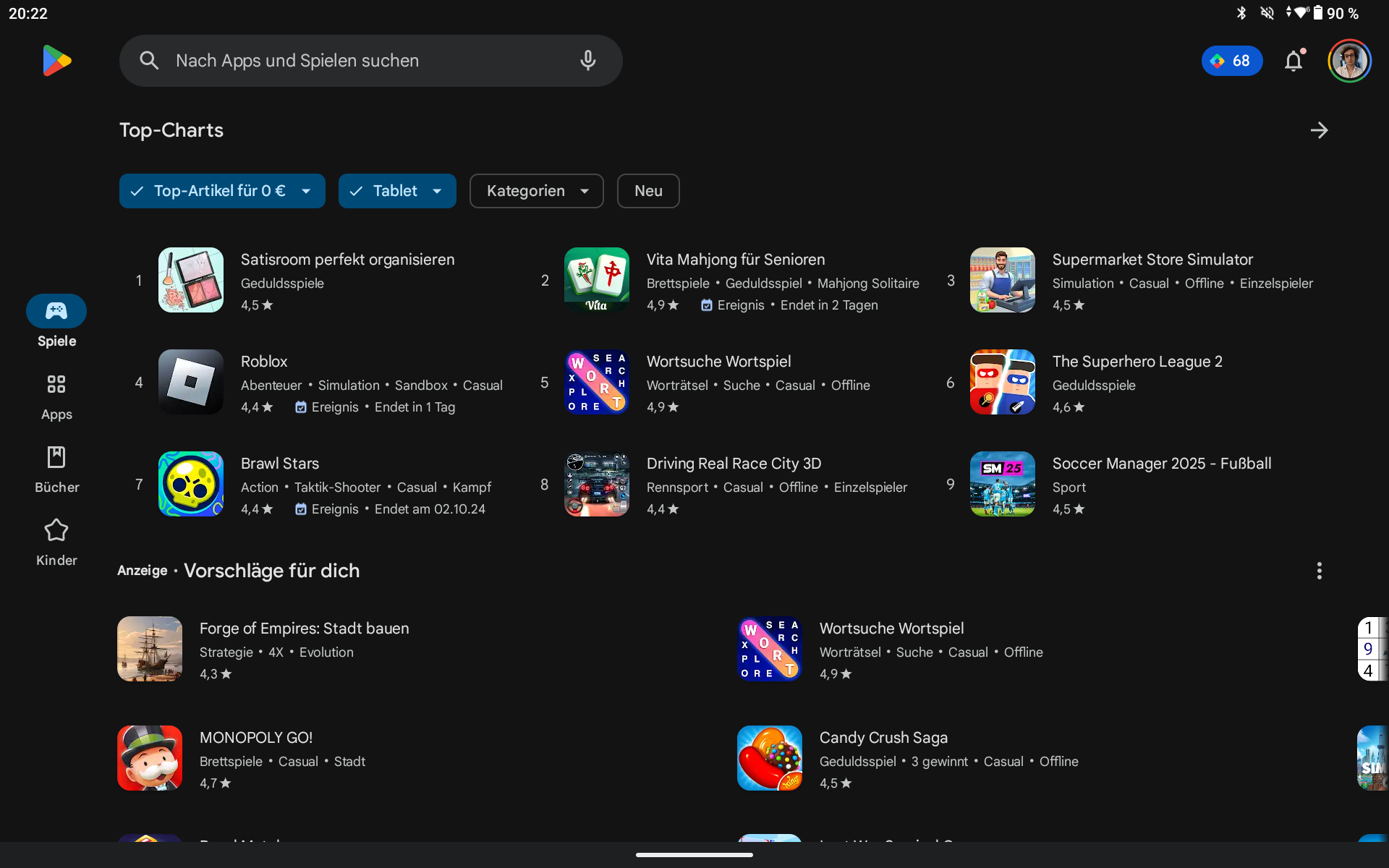The image size is (1389, 868).
Task: Click the Top-Charts heading
Action: tap(171, 130)
